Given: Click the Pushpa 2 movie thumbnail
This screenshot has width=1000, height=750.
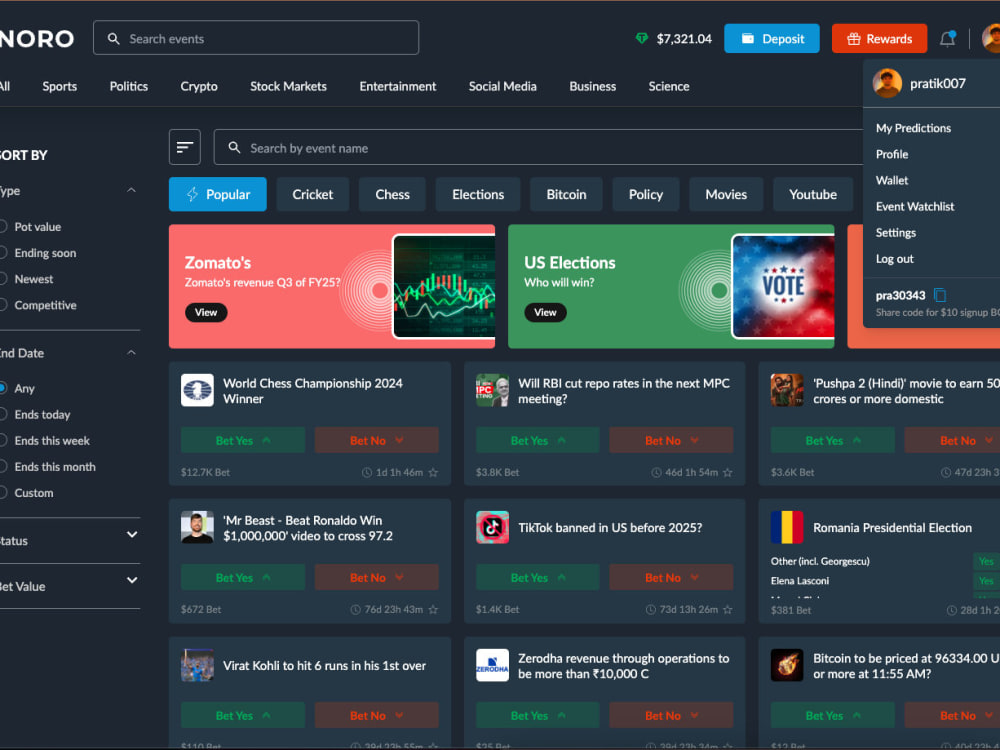Looking at the screenshot, I should [x=787, y=390].
